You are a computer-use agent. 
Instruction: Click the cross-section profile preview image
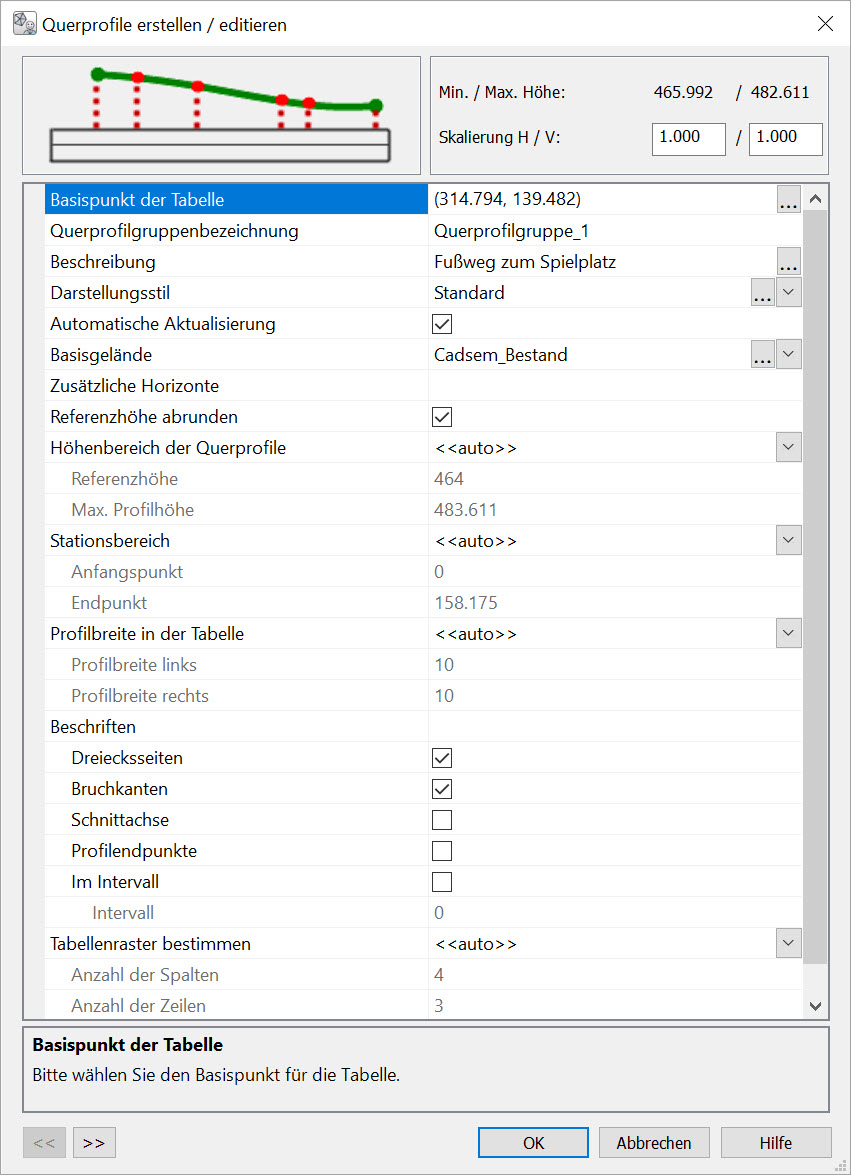(x=221, y=116)
